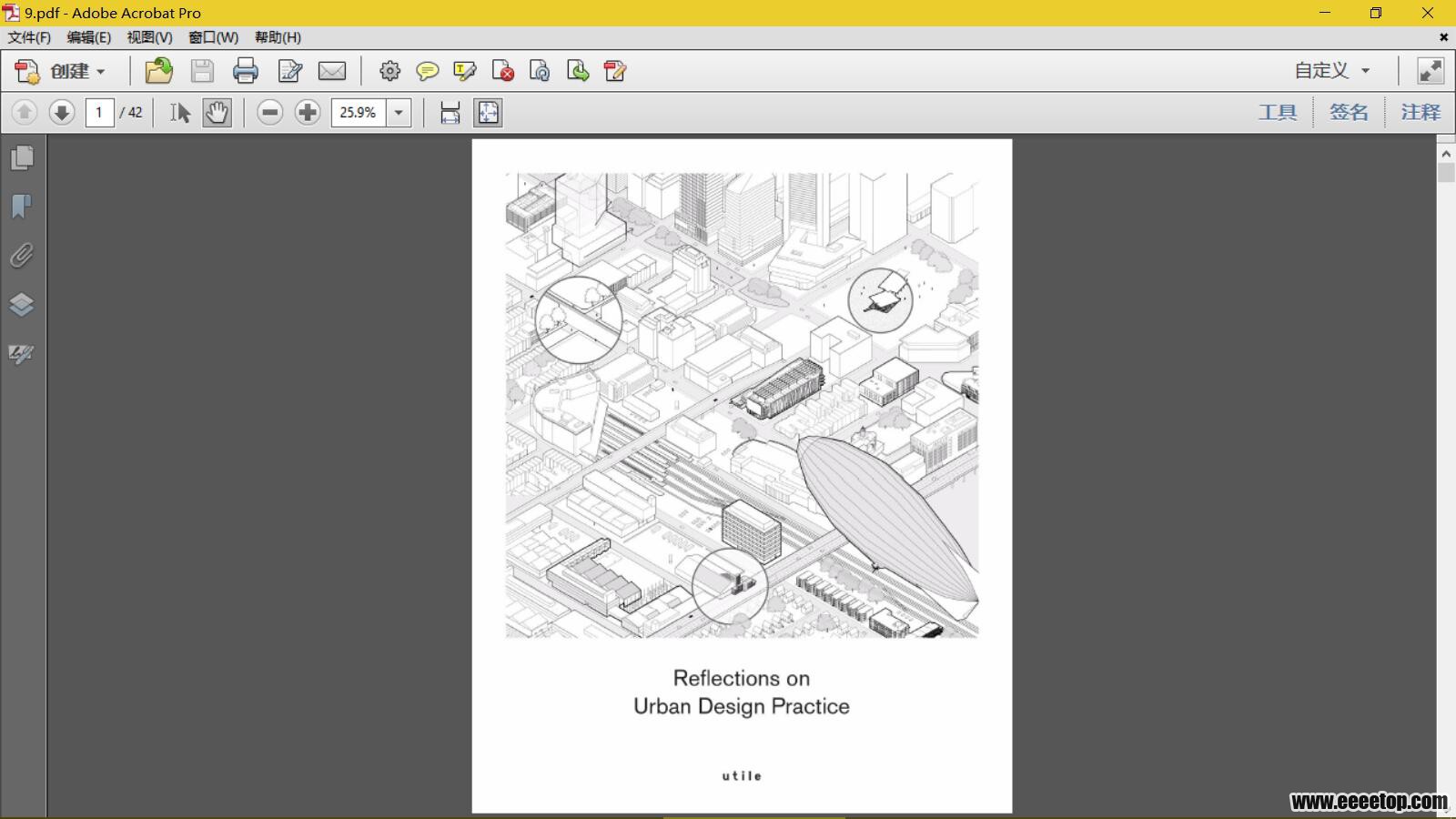Click vertical scrollbar up arrow
Screen dimensions: 1456x819
(1446, 152)
